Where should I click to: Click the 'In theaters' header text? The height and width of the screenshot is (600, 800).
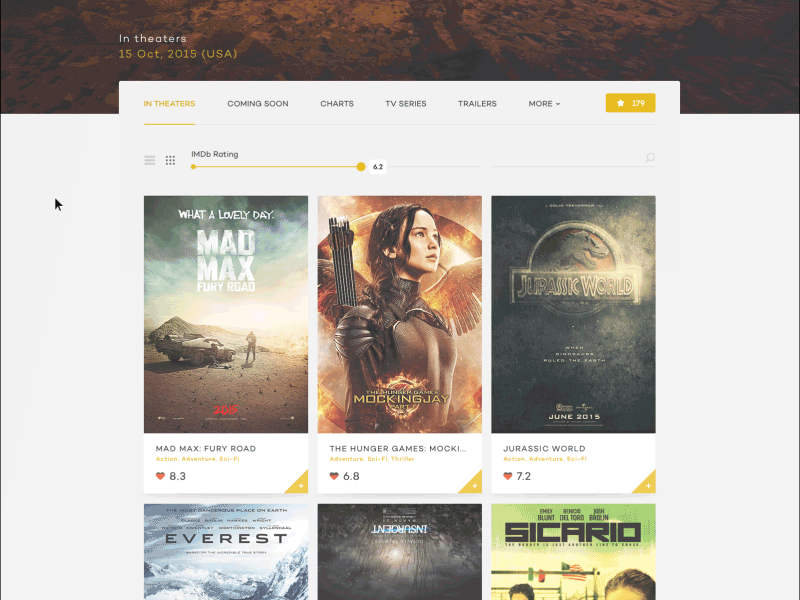[x=153, y=38]
